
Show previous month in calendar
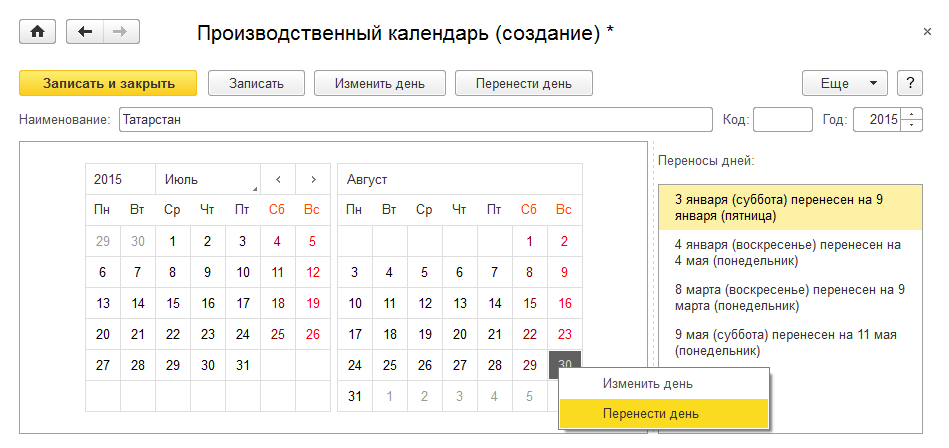point(278,179)
